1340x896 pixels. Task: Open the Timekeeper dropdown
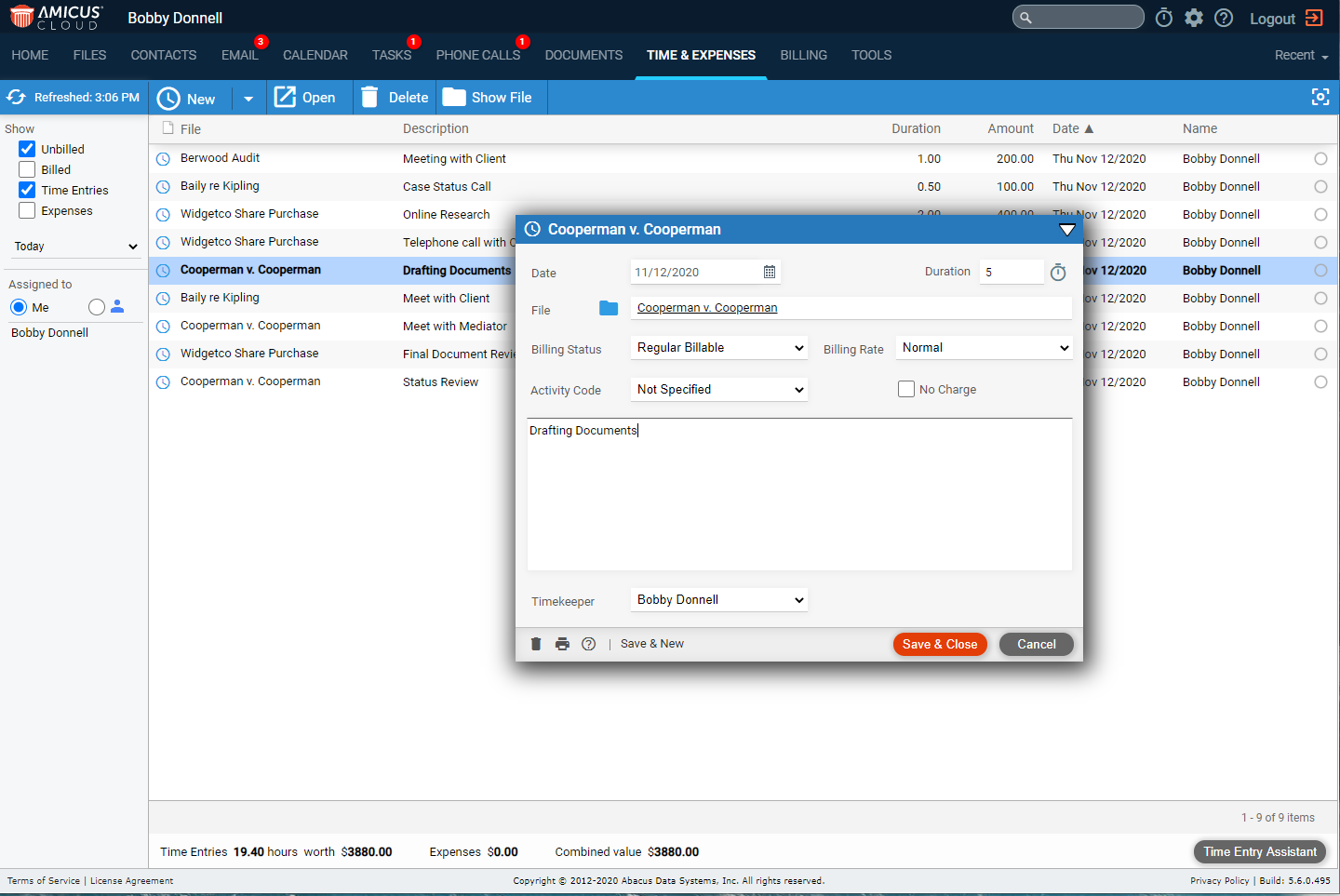pos(718,600)
